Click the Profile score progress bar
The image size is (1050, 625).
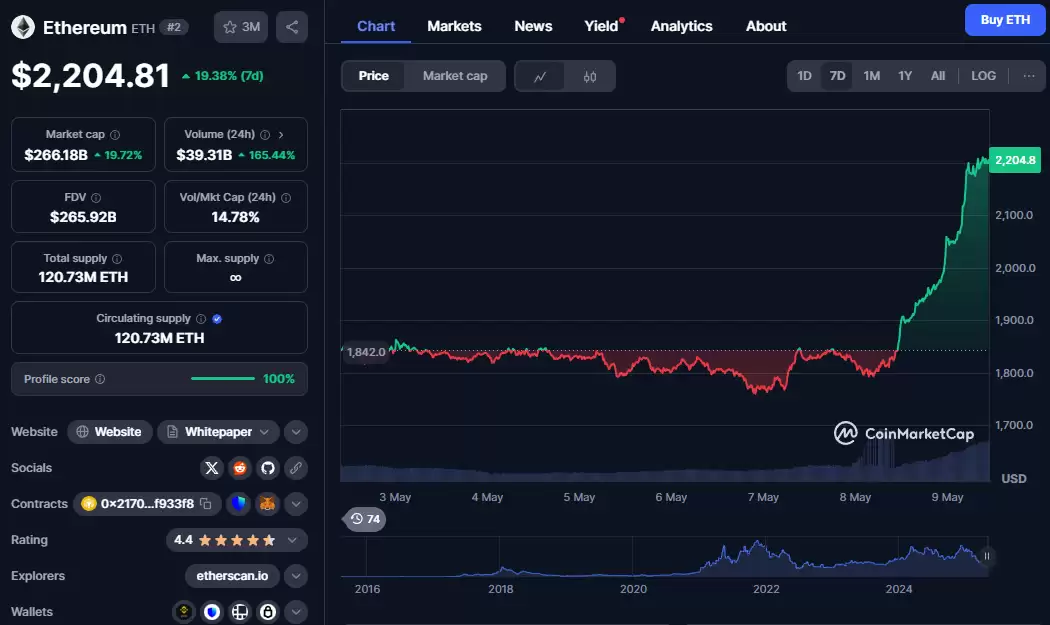click(x=223, y=379)
